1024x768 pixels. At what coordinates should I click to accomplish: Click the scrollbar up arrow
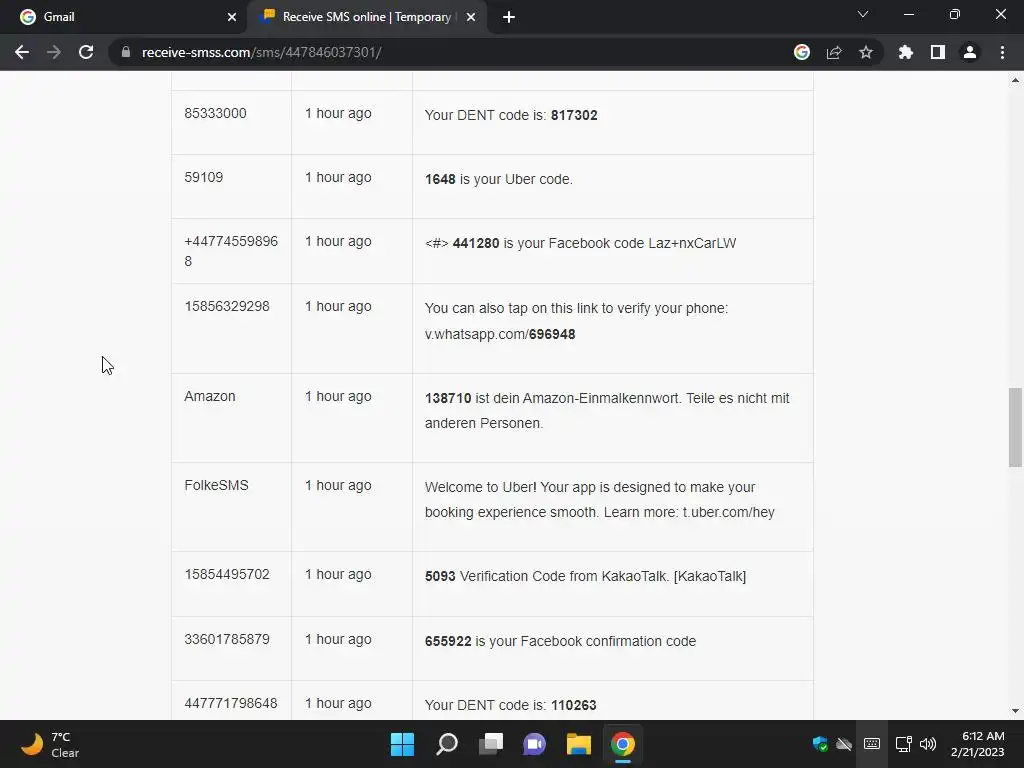(1015, 80)
